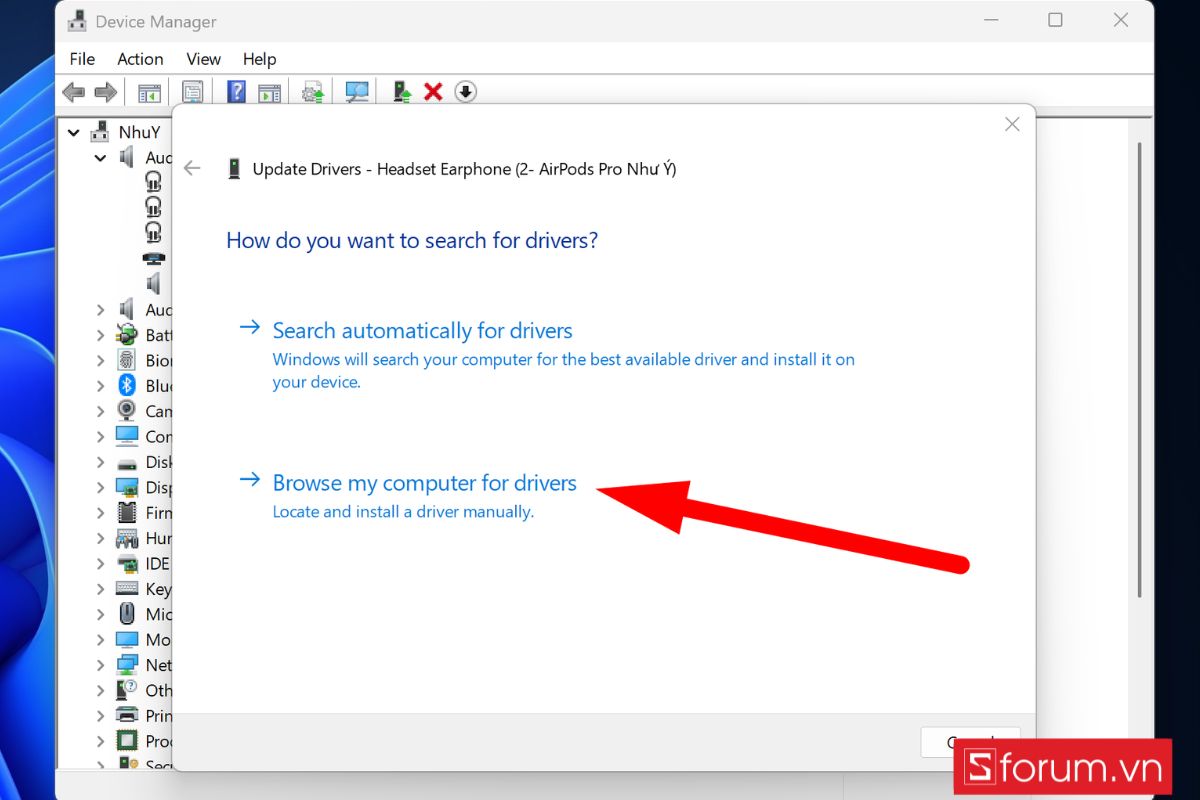
Task: Expand the Biometric devices category
Action: [x=100, y=360]
